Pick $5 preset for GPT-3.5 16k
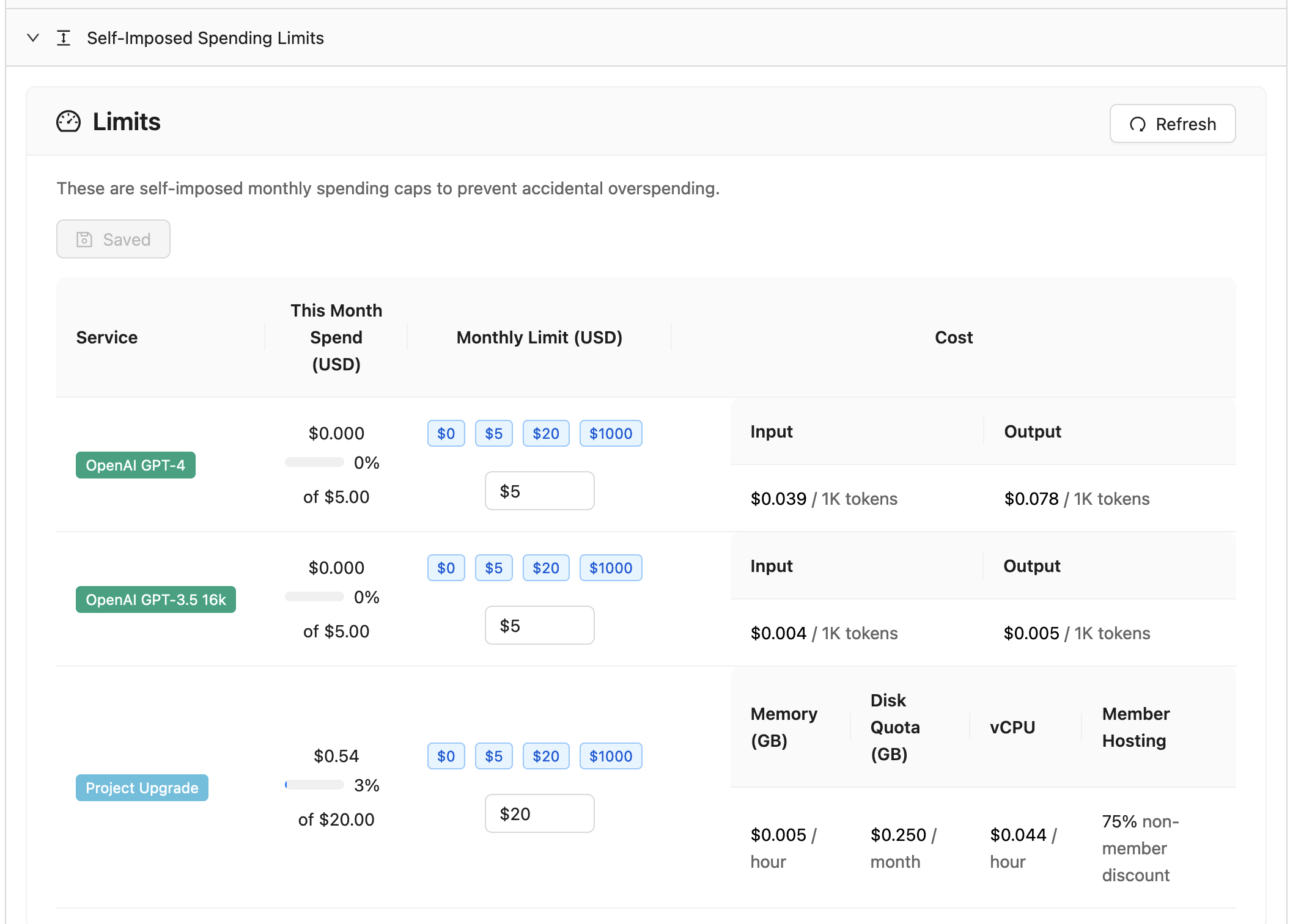 (493, 568)
